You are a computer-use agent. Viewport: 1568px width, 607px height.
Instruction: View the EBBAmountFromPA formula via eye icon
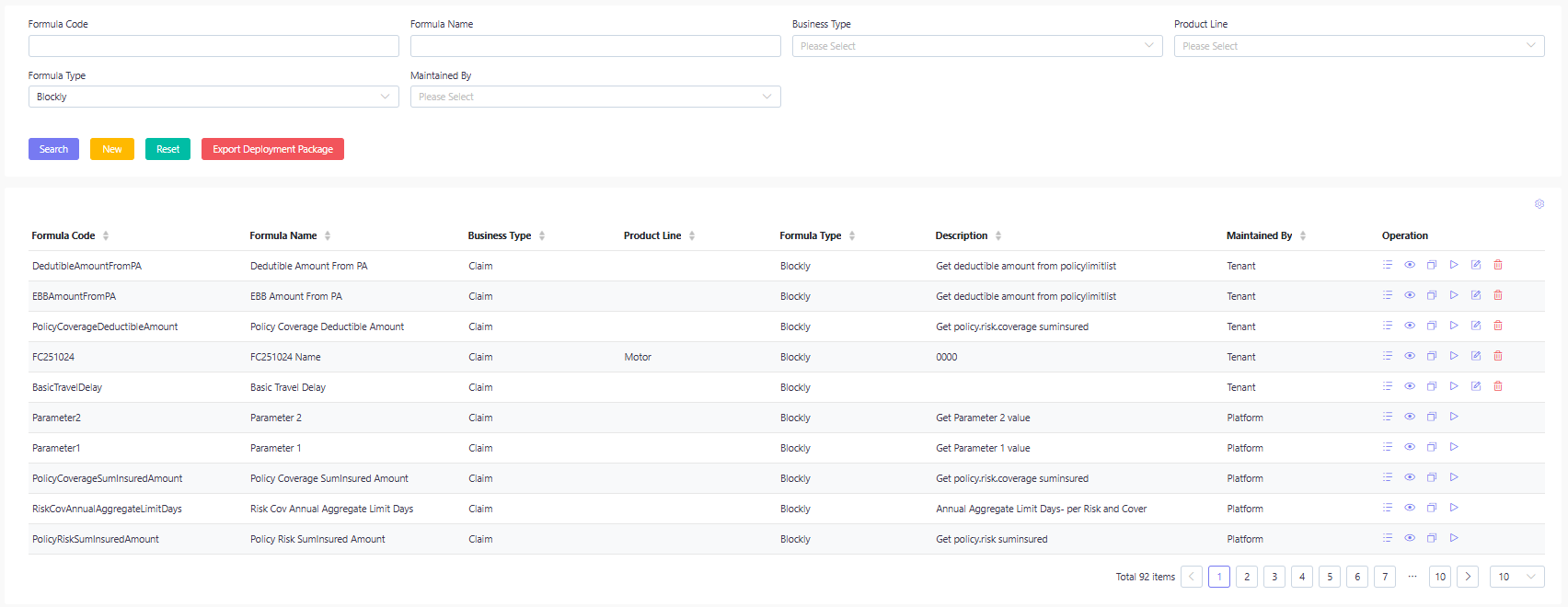[x=1410, y=295]
